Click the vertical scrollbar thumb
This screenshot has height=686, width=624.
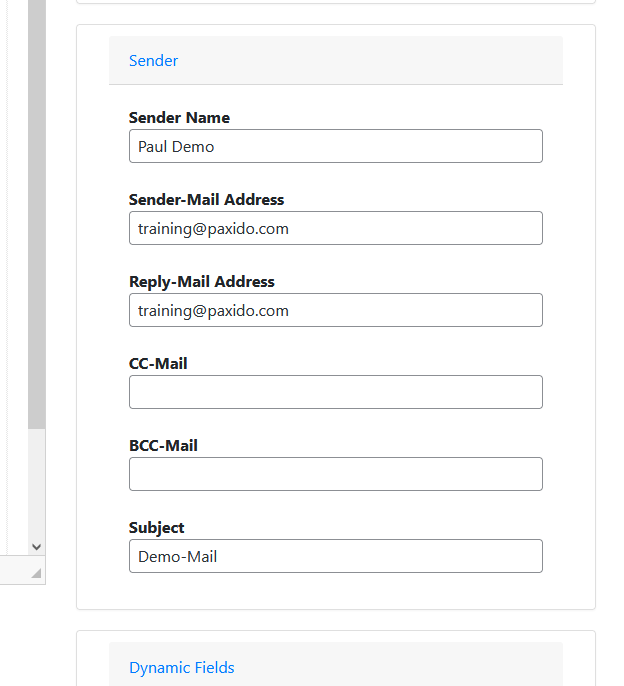37,200
